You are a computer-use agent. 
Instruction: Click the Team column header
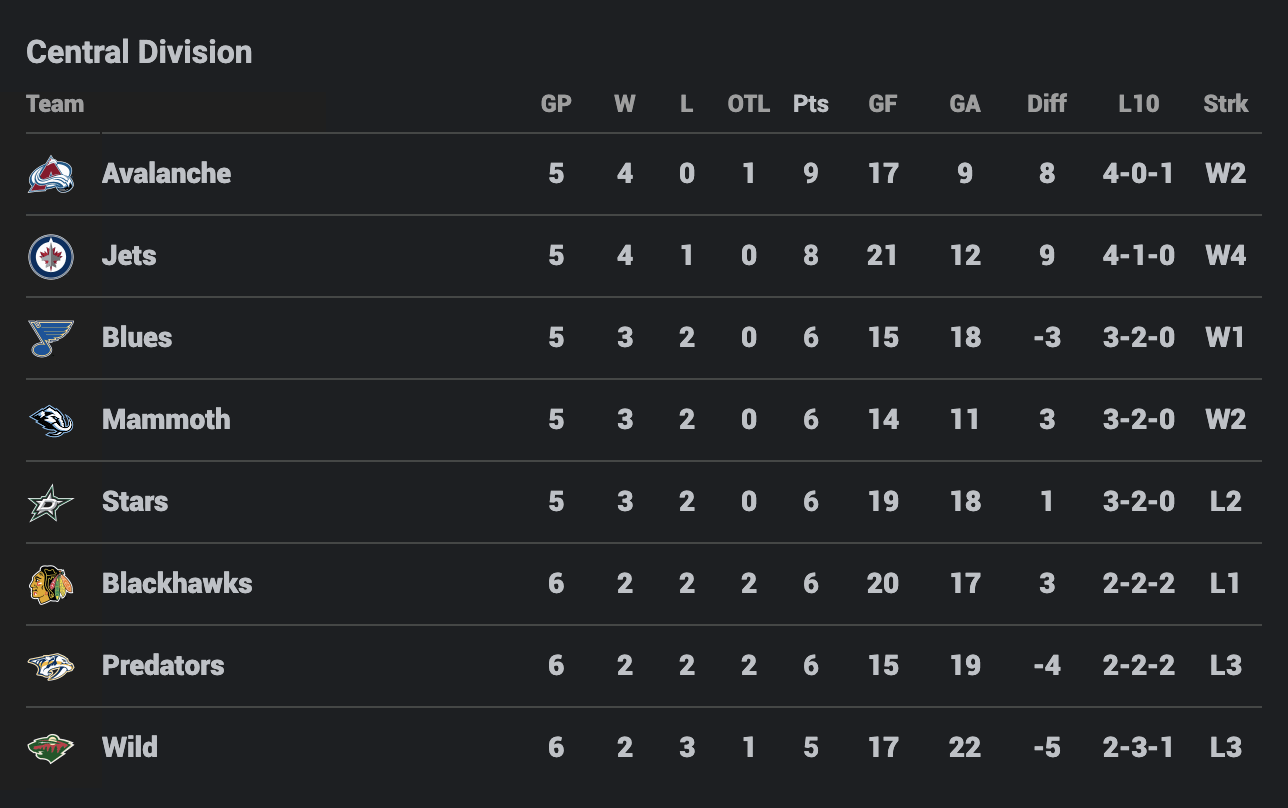[55, 104]
